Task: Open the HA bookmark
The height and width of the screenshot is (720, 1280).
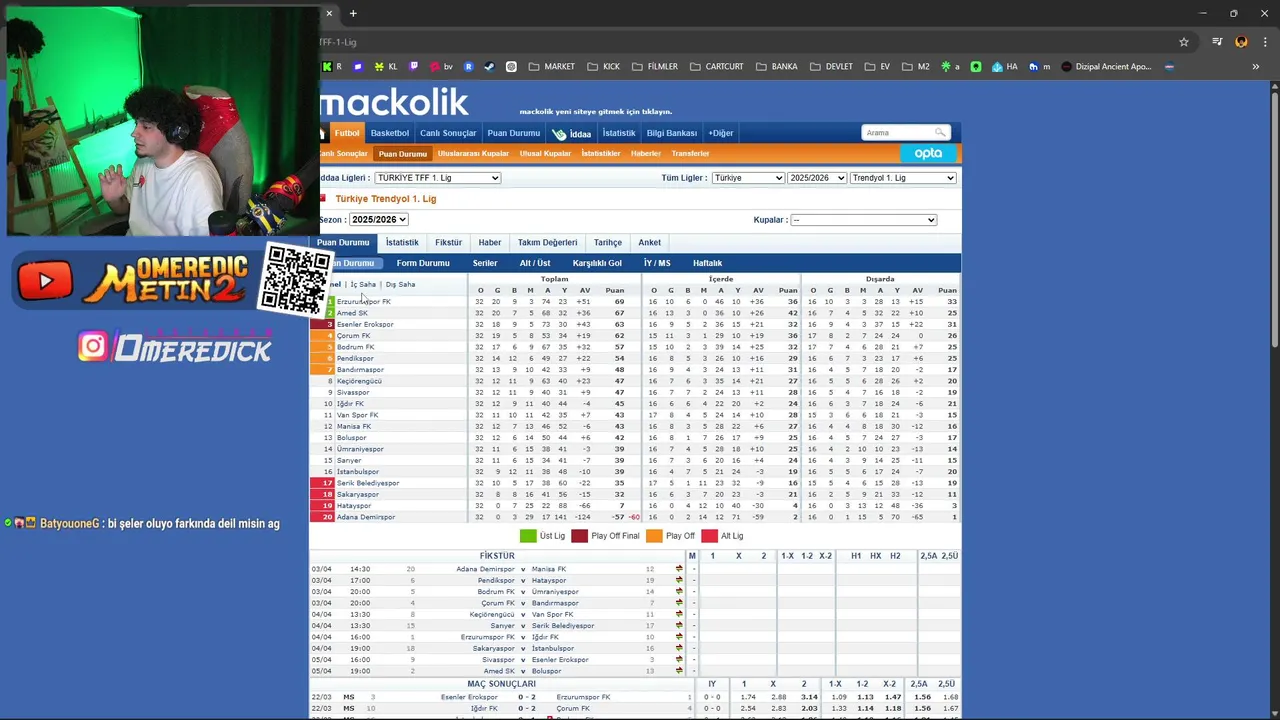Action: [x=1004, y=67]
